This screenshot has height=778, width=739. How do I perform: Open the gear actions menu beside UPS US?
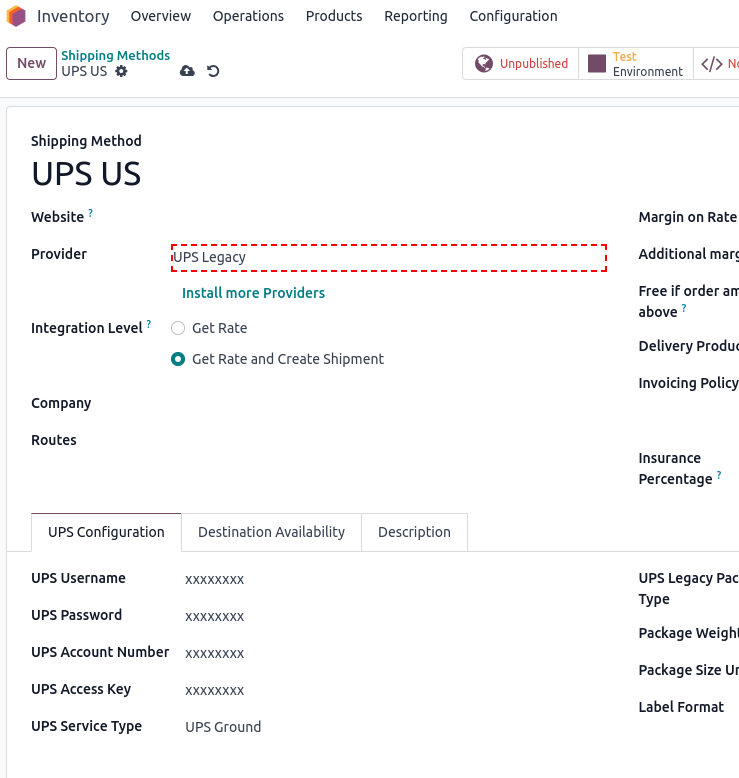click(x=121, y=71)
